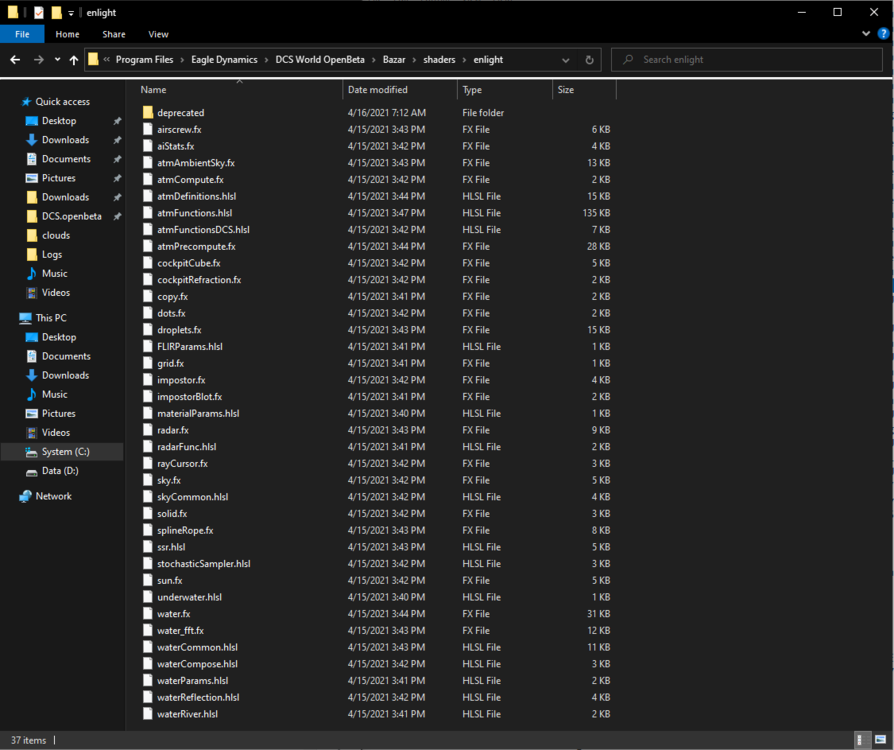The width and height of the screenshot is (894, 750).
Task: Select splineRope.fx file name
Action: (185, 530)
